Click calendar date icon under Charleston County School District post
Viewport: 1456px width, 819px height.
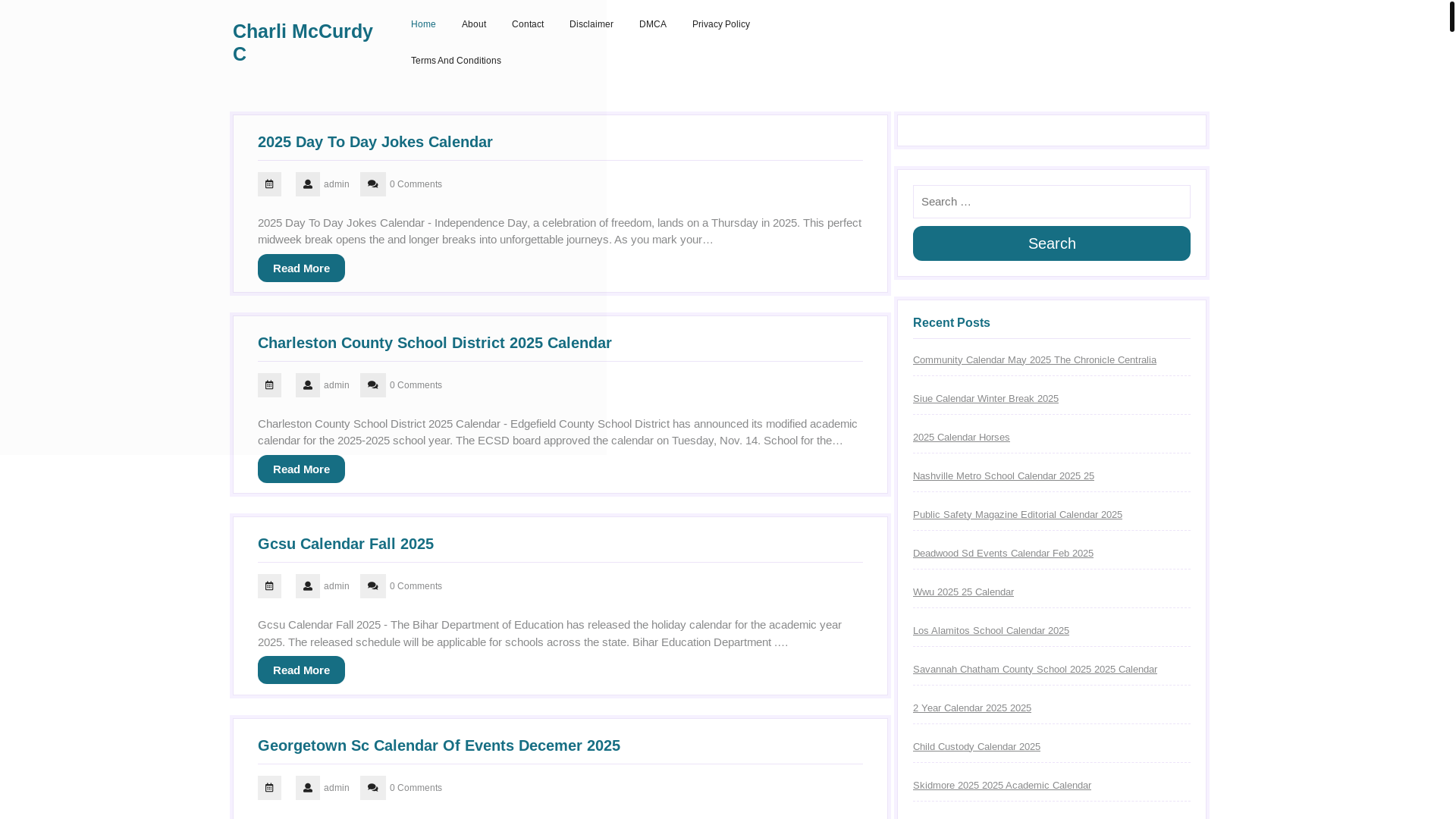coord(269,385)
